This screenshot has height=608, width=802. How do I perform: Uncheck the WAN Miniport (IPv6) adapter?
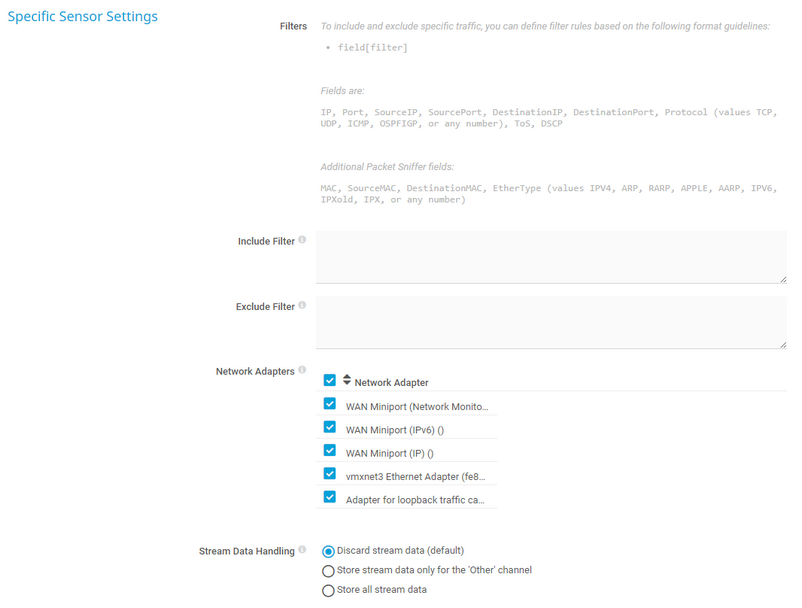click(x=329, y=427)
